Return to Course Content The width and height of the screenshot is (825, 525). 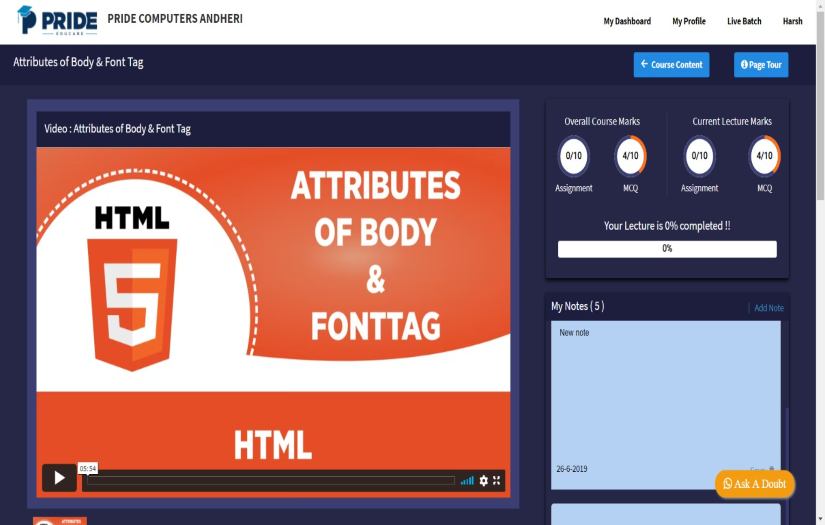coord(671,65)
